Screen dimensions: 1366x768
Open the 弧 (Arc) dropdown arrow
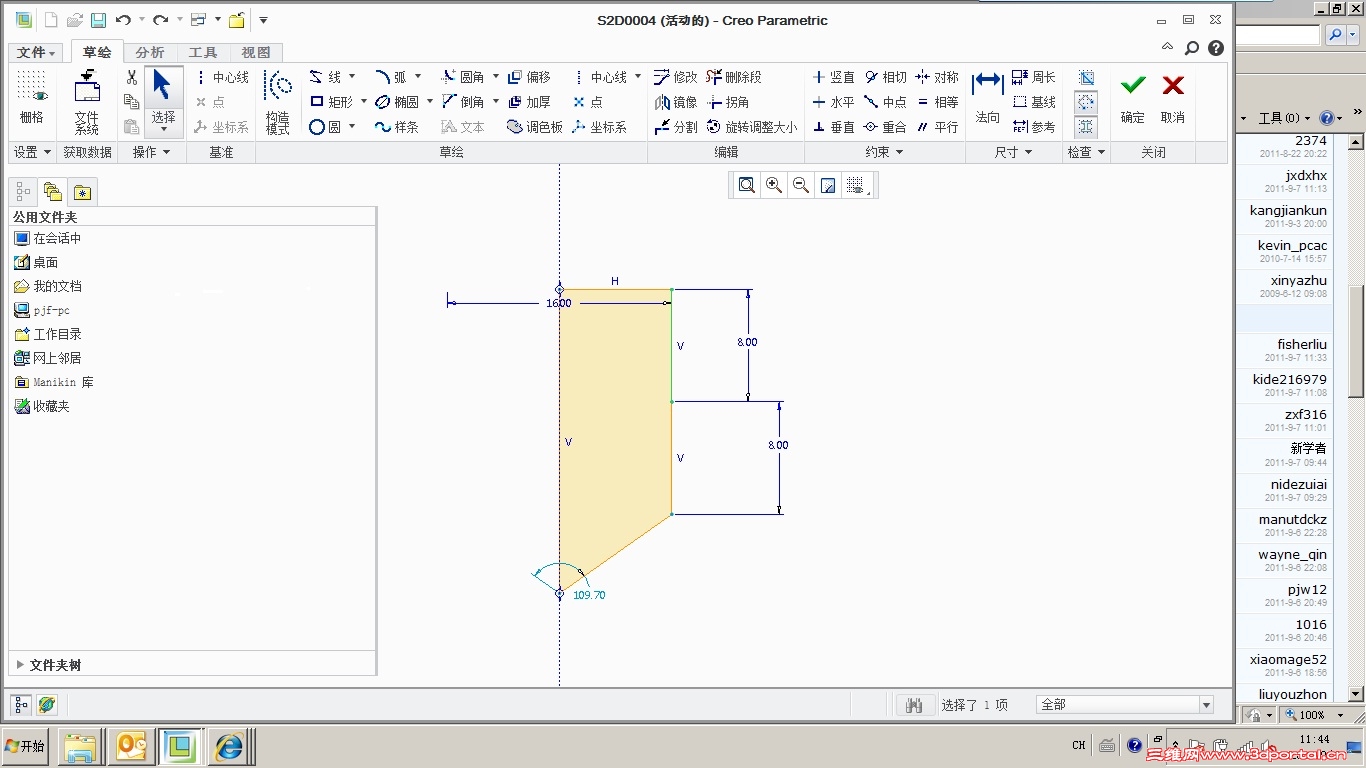pos(418,77)
